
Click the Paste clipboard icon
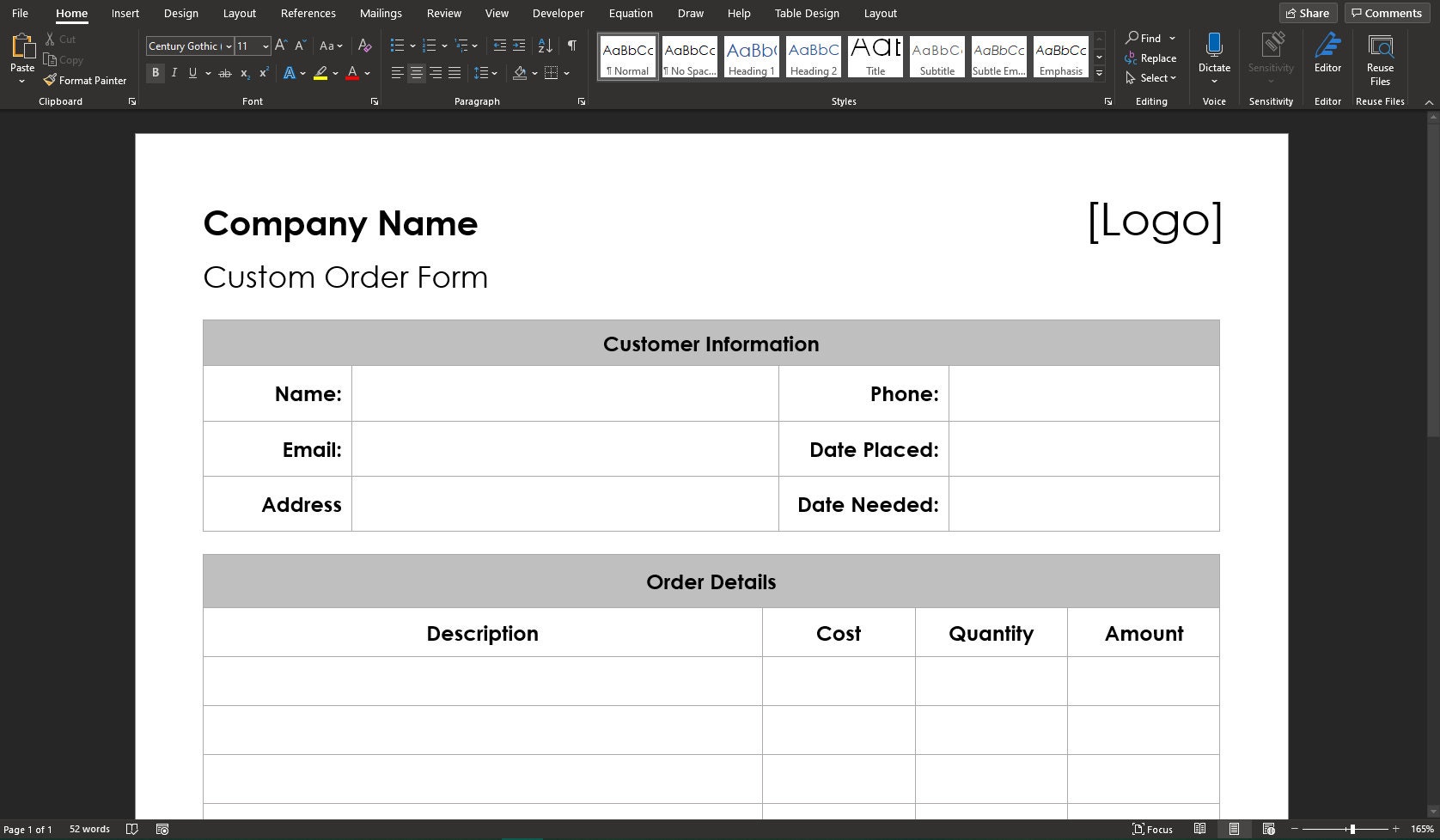point(22,48)
